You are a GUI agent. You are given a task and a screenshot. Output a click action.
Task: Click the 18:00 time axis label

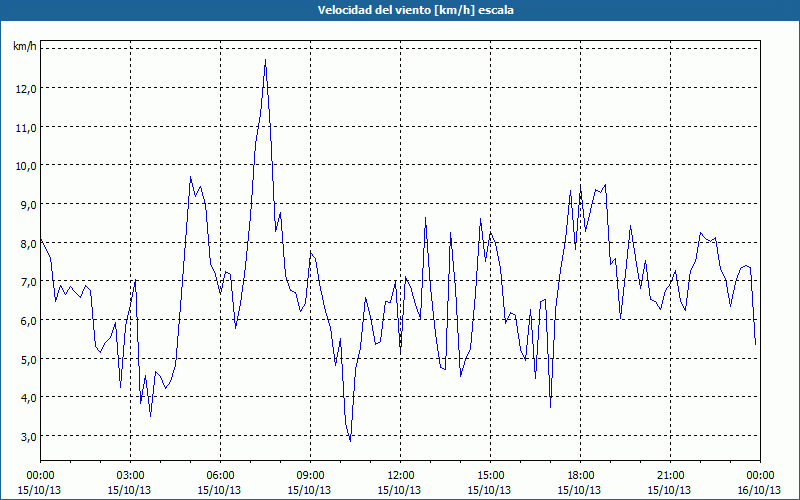tap(581, 476)
